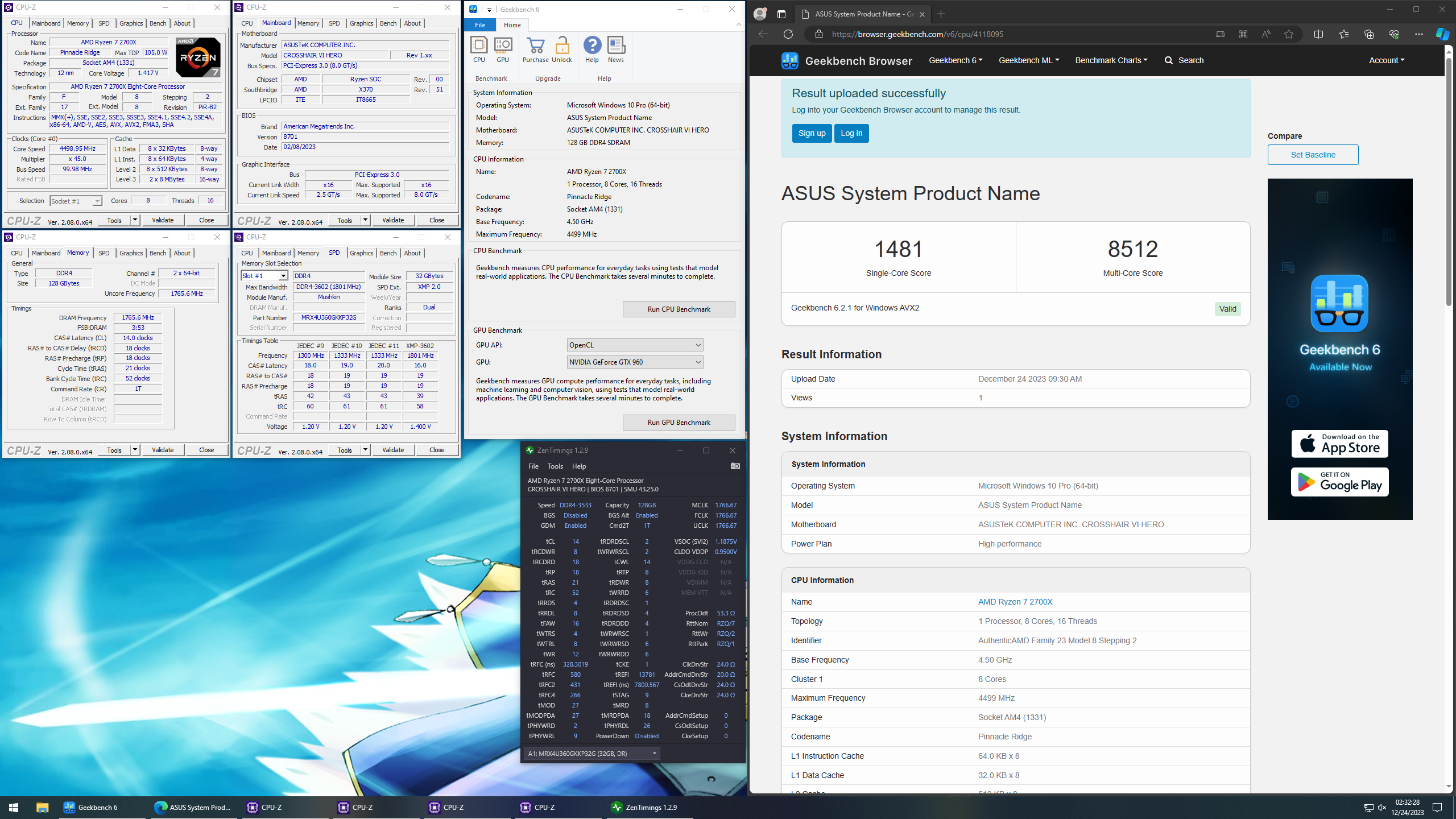Click the Edge address bar URL
1456x819 pixels.
coord(917,34)
